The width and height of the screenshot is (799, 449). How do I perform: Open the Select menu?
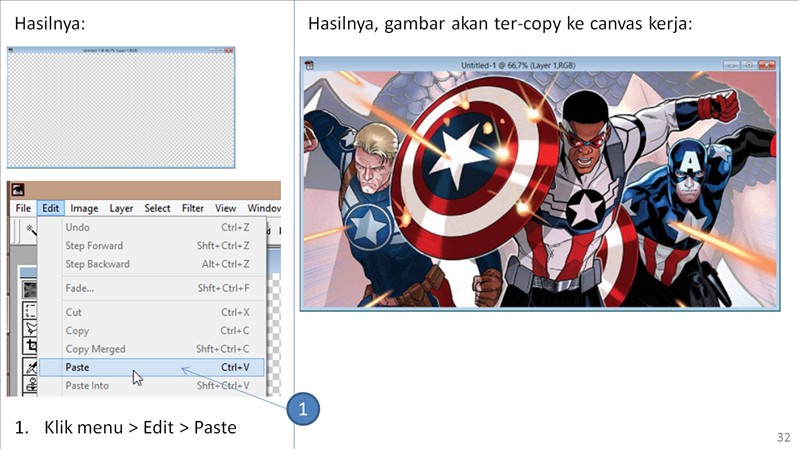(157, 208)
